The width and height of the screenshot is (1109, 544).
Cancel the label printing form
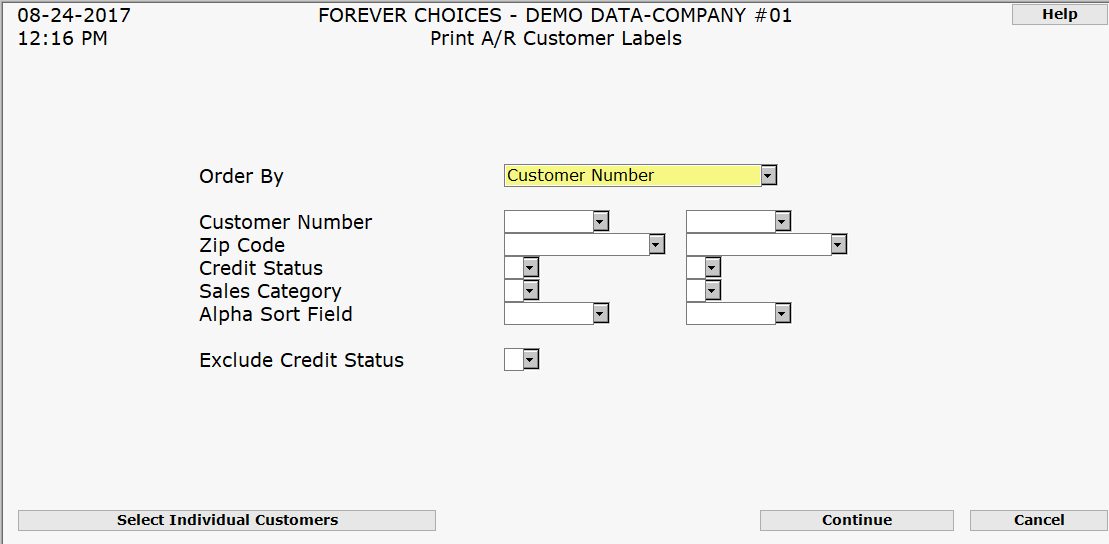tap(1038, 520)
